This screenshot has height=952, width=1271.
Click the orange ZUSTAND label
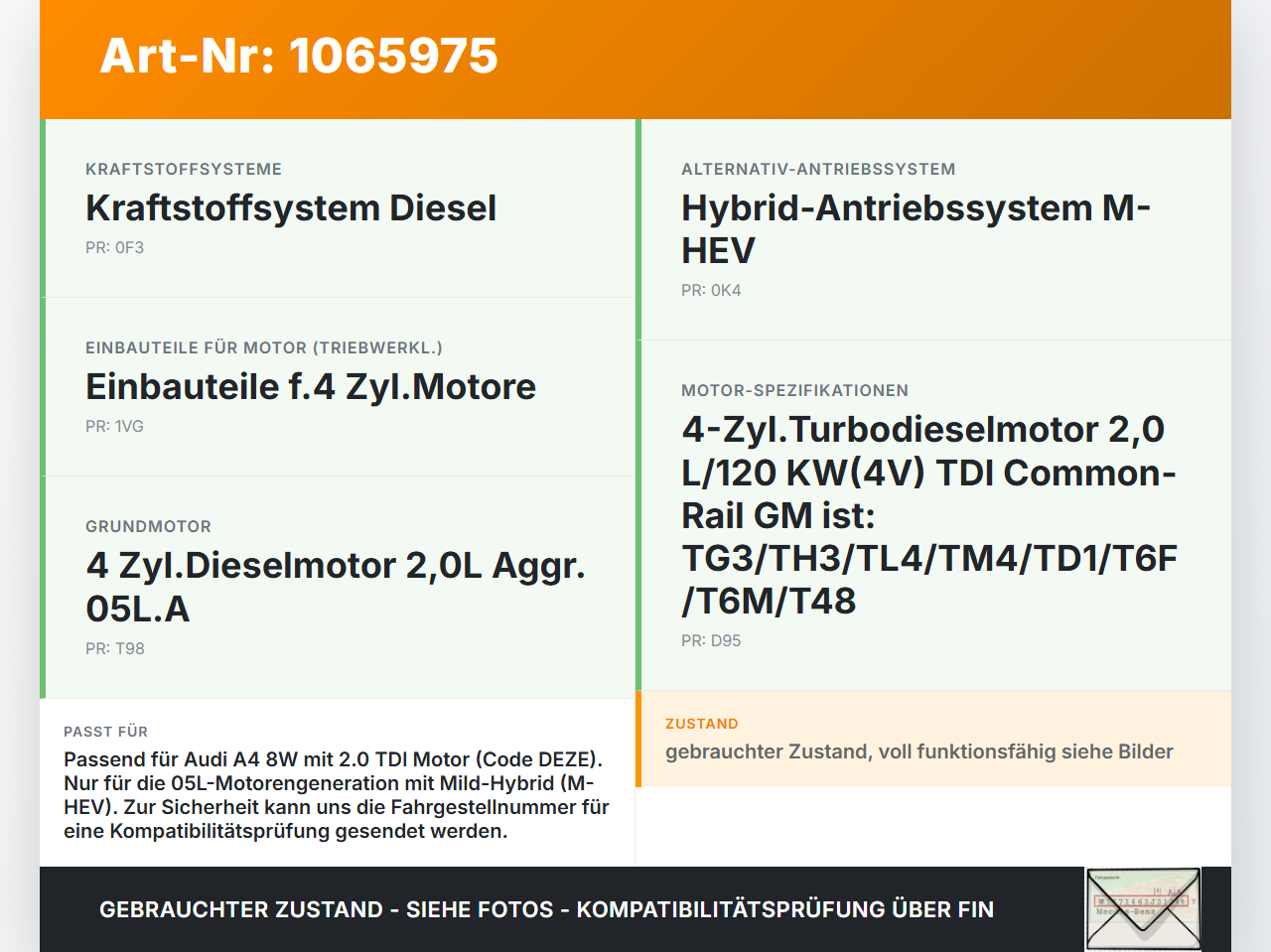pyautogui.click(x=702, y=725)
